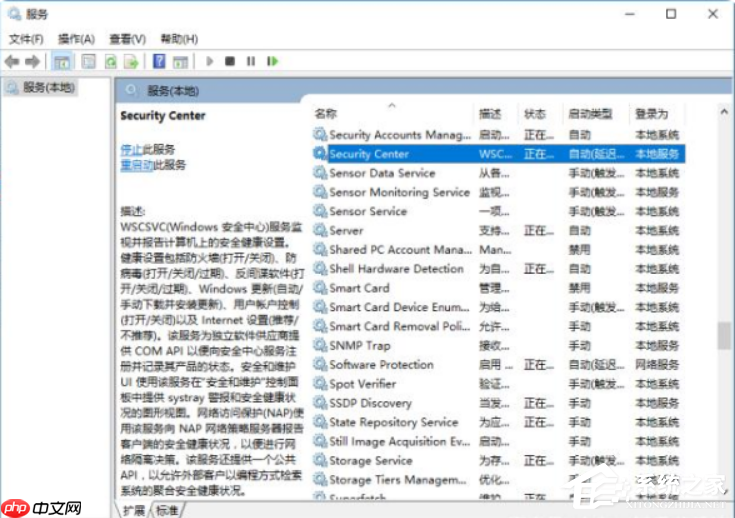Click the 重启动 link to restart service

137,165
